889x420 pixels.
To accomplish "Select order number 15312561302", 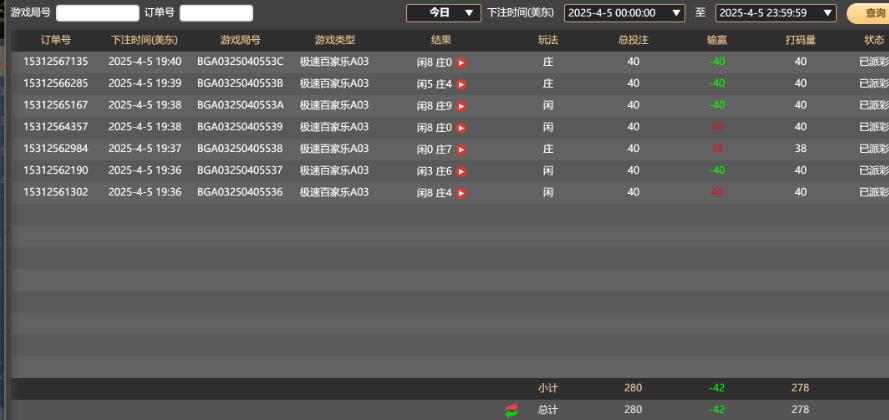I will click(x=56, y=192).
